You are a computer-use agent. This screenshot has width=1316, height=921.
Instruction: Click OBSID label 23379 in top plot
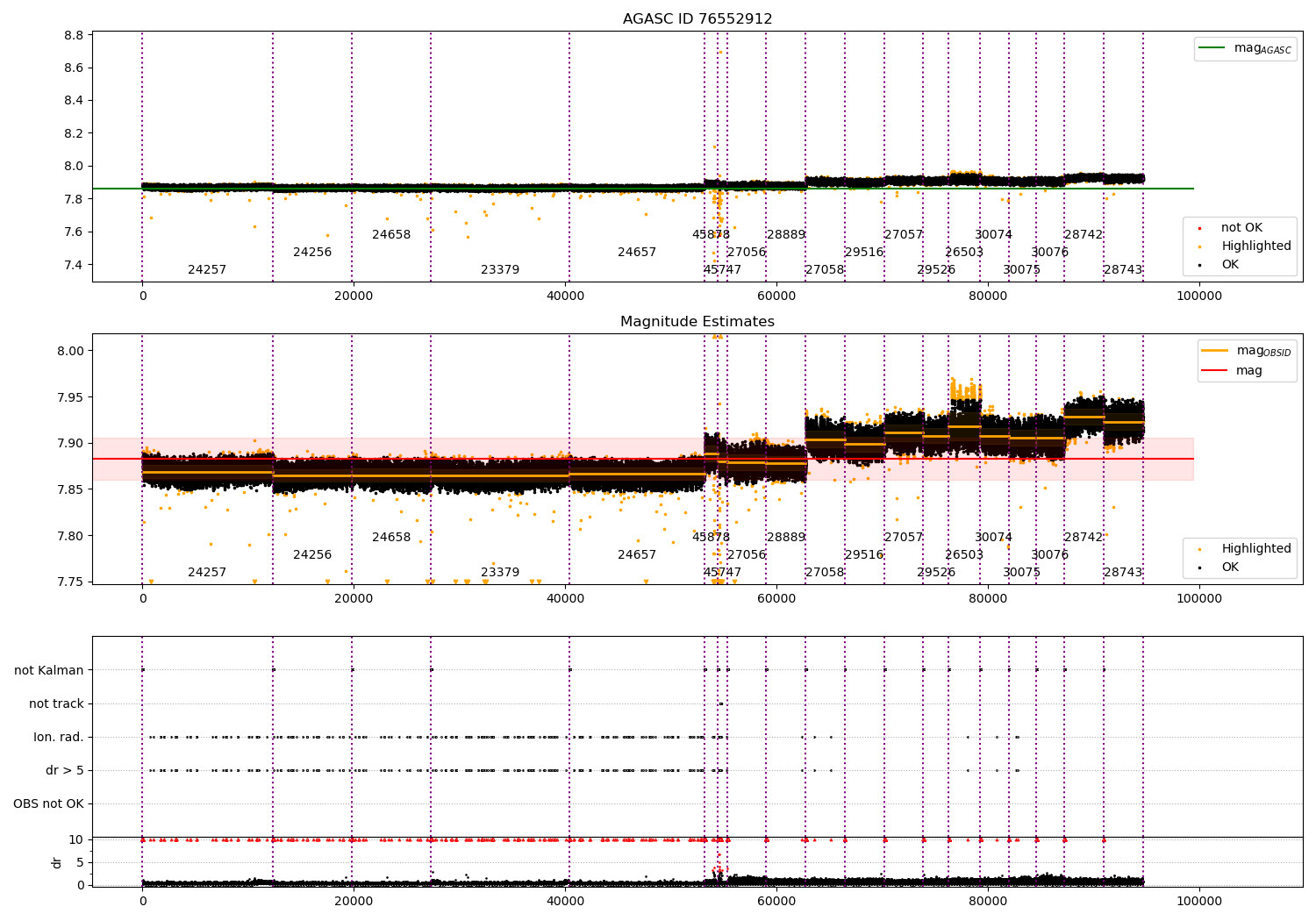[500, 270]
